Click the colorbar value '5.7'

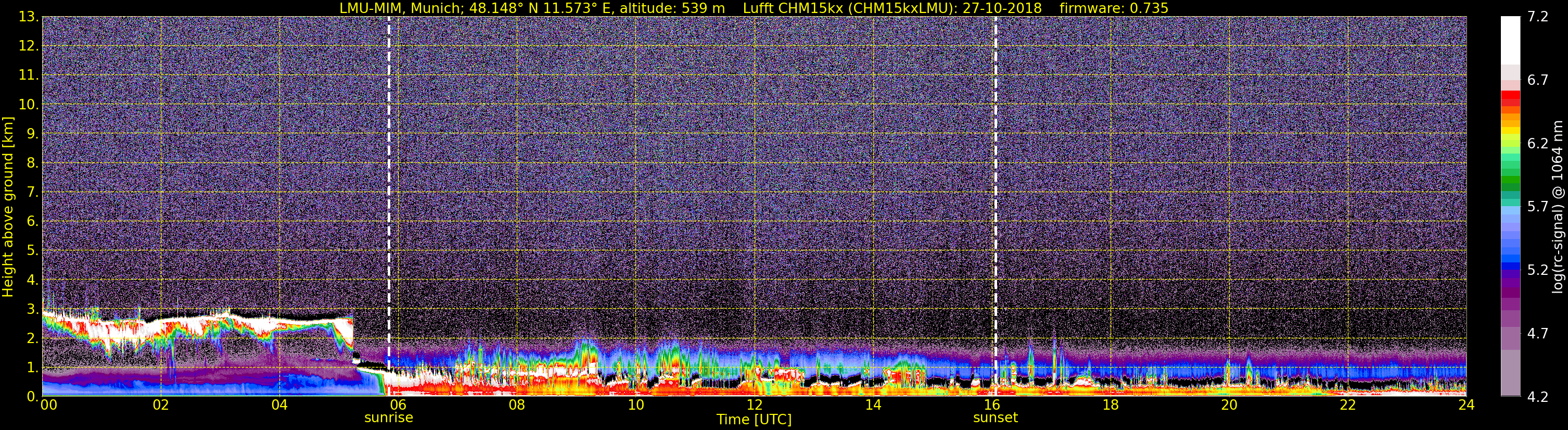coord(1538,207)
